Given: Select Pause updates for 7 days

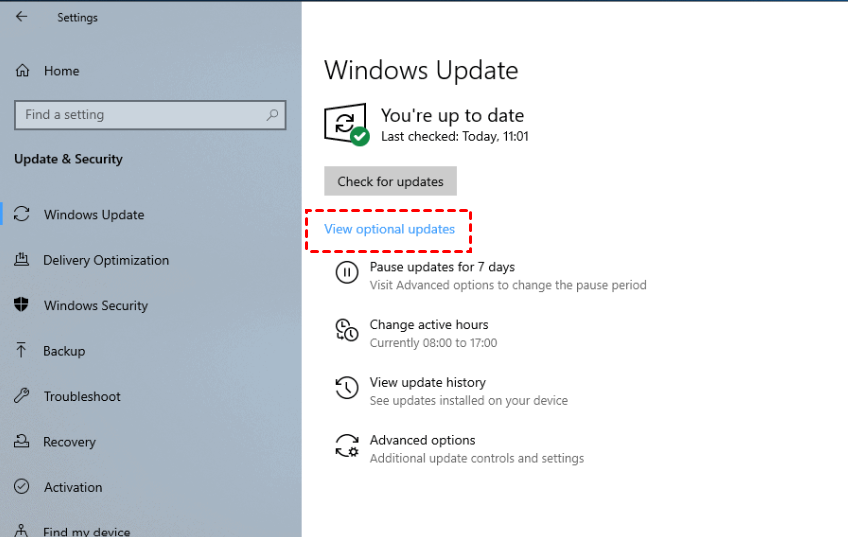Looking at the screenshot, I should (442, 267).
